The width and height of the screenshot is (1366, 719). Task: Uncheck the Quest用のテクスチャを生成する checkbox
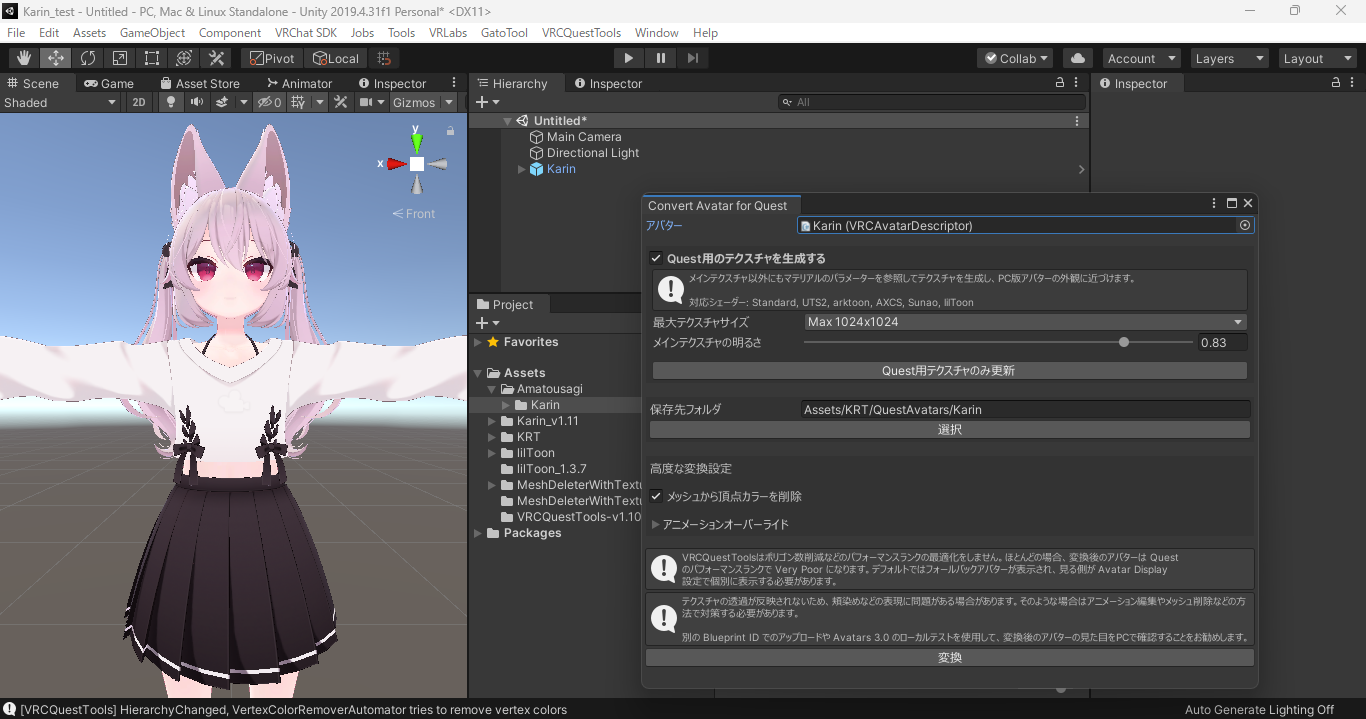[656, 257]
